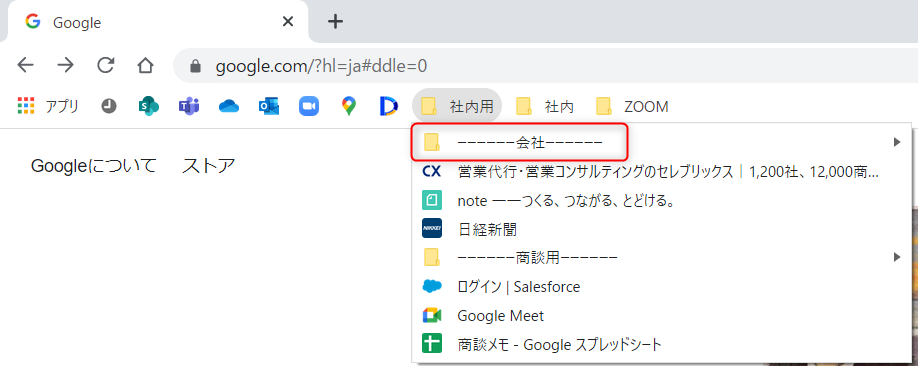This screenshot has width=918, height=366.
Task: Open 商談メモ - Google スプレッドシート bookmark
Action: click(662, 344)
